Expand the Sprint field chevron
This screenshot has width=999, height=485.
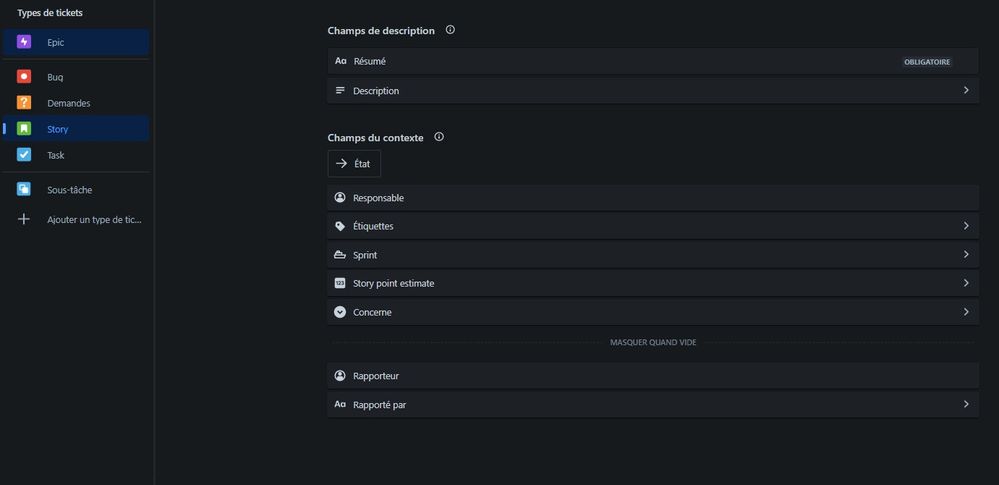pyautogui.click(x=967, y=254)
